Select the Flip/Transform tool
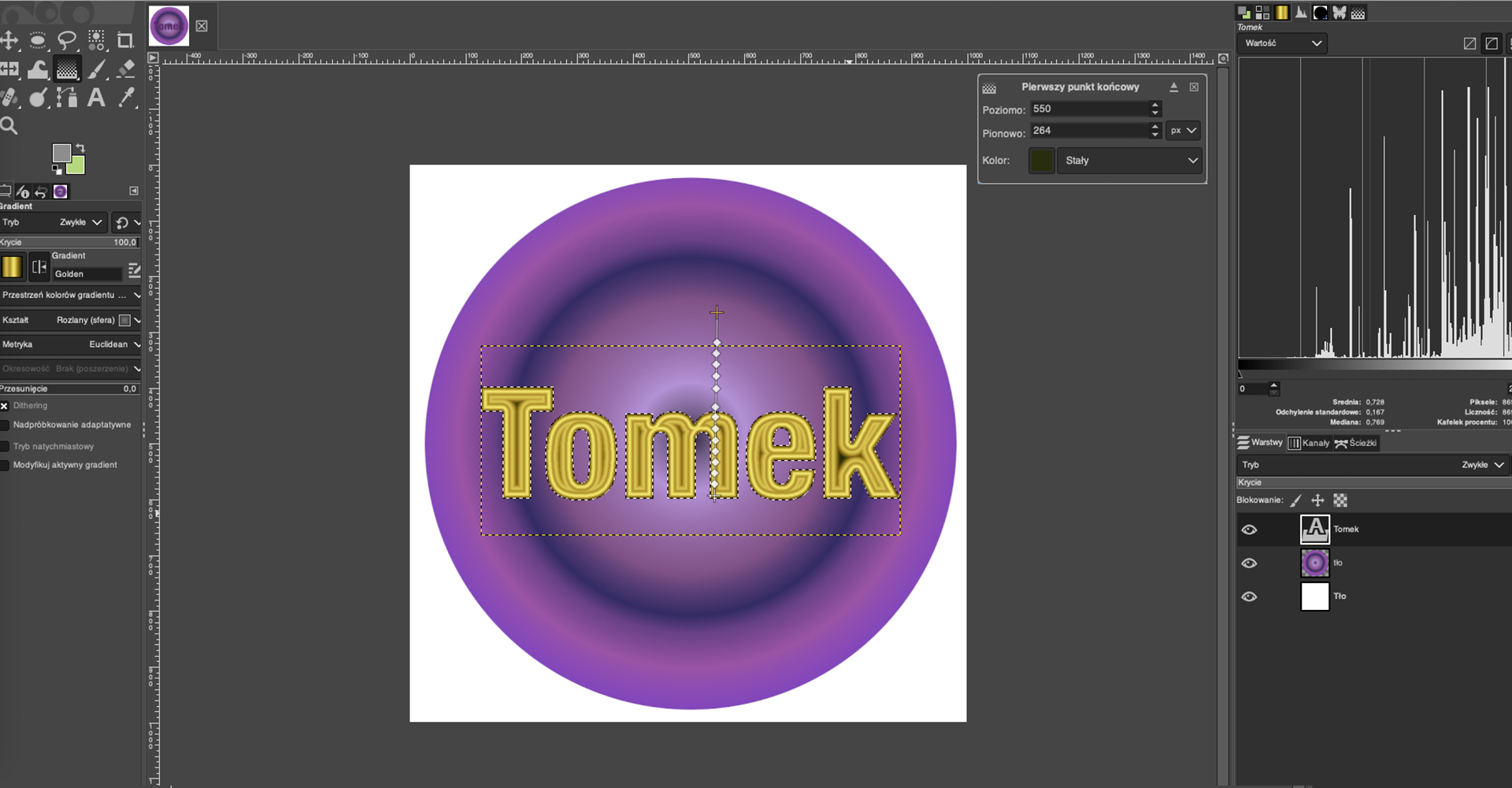This screenshot has height=788, width=1512. tap(9, 69)
